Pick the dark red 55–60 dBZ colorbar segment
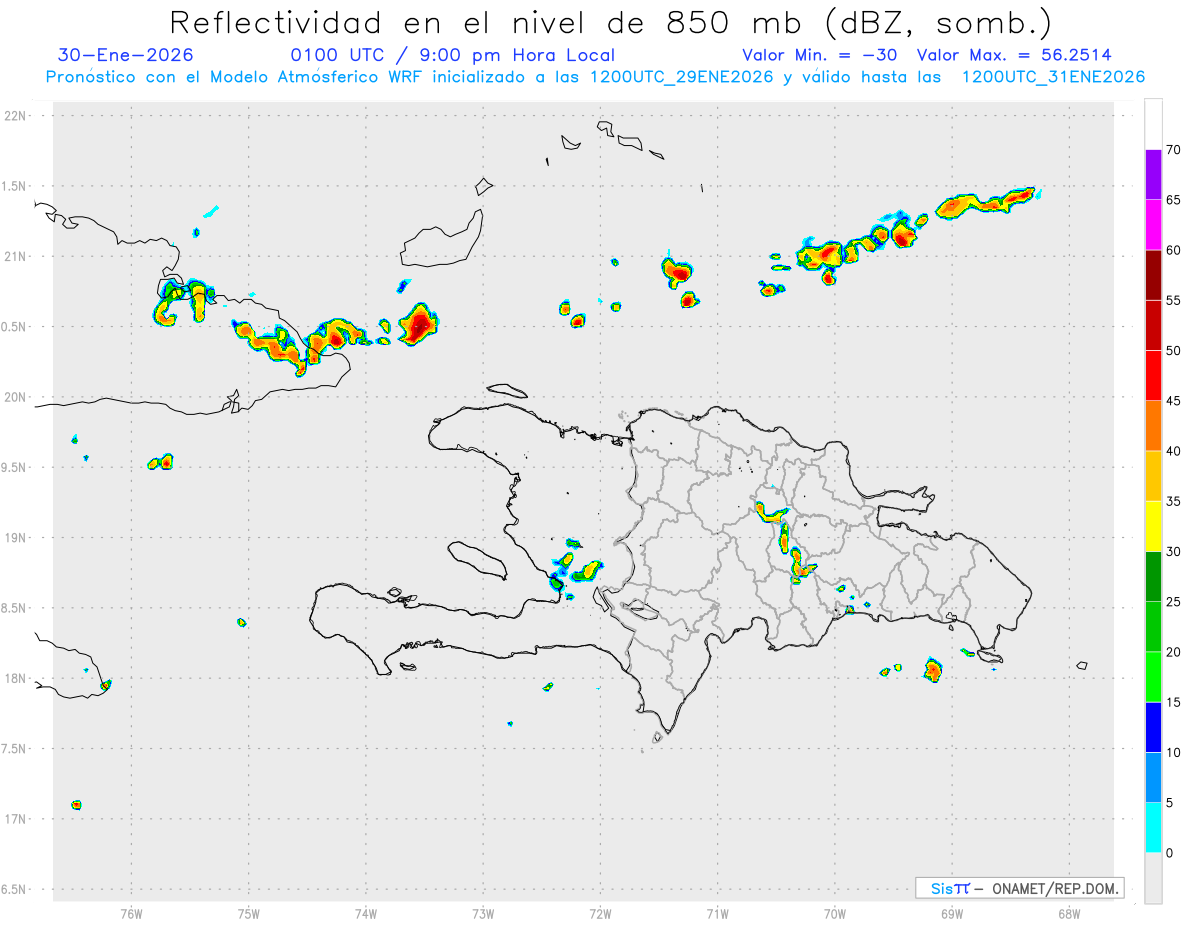1200x927 pixels. pyautogui.click(x=1153, y=274)
